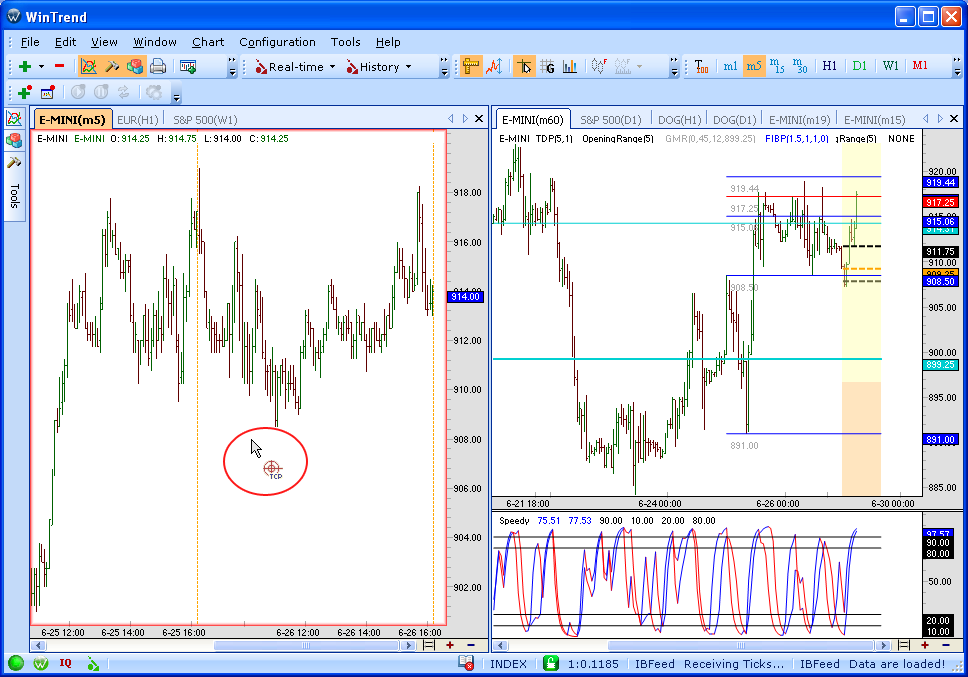The width and height of the screenshot is (968, 677).
Task: Select the m15 timeframe
Action: tap(777, 66)
